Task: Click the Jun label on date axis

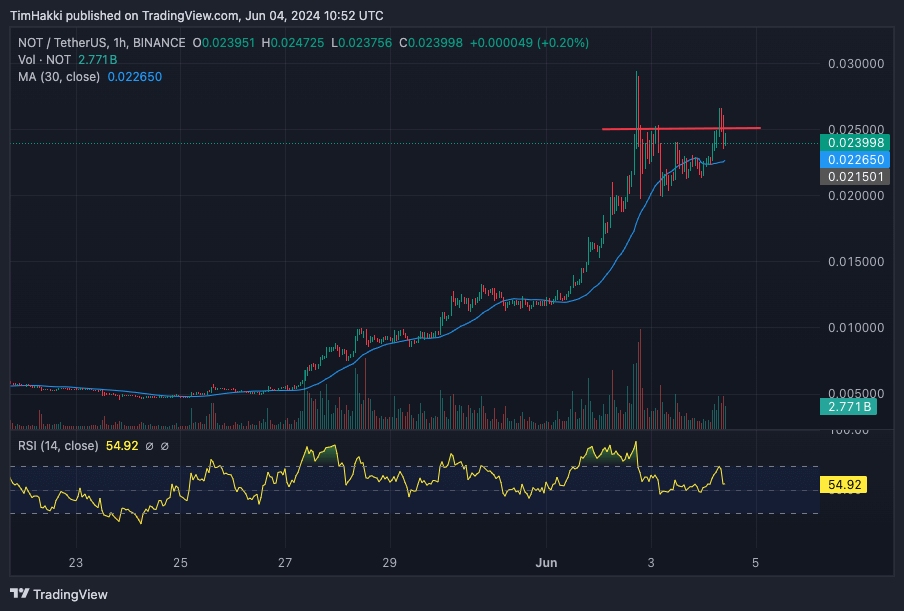Action: [x=546, y=563]
